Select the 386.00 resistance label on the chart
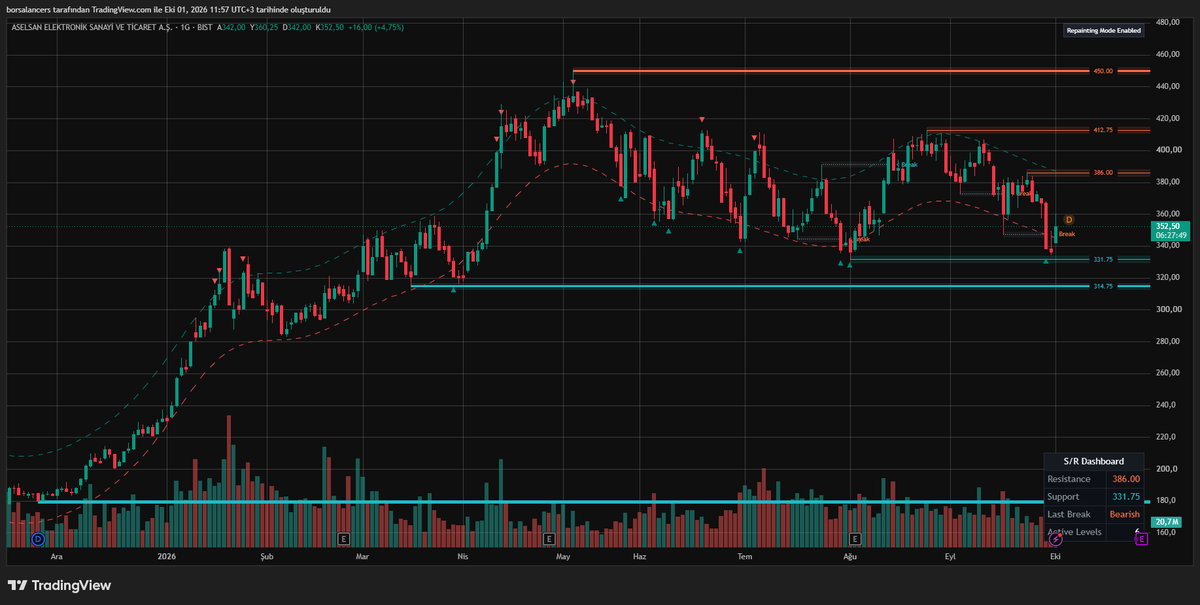The height and width of the screenshot is (605, 1200). 1103,173
